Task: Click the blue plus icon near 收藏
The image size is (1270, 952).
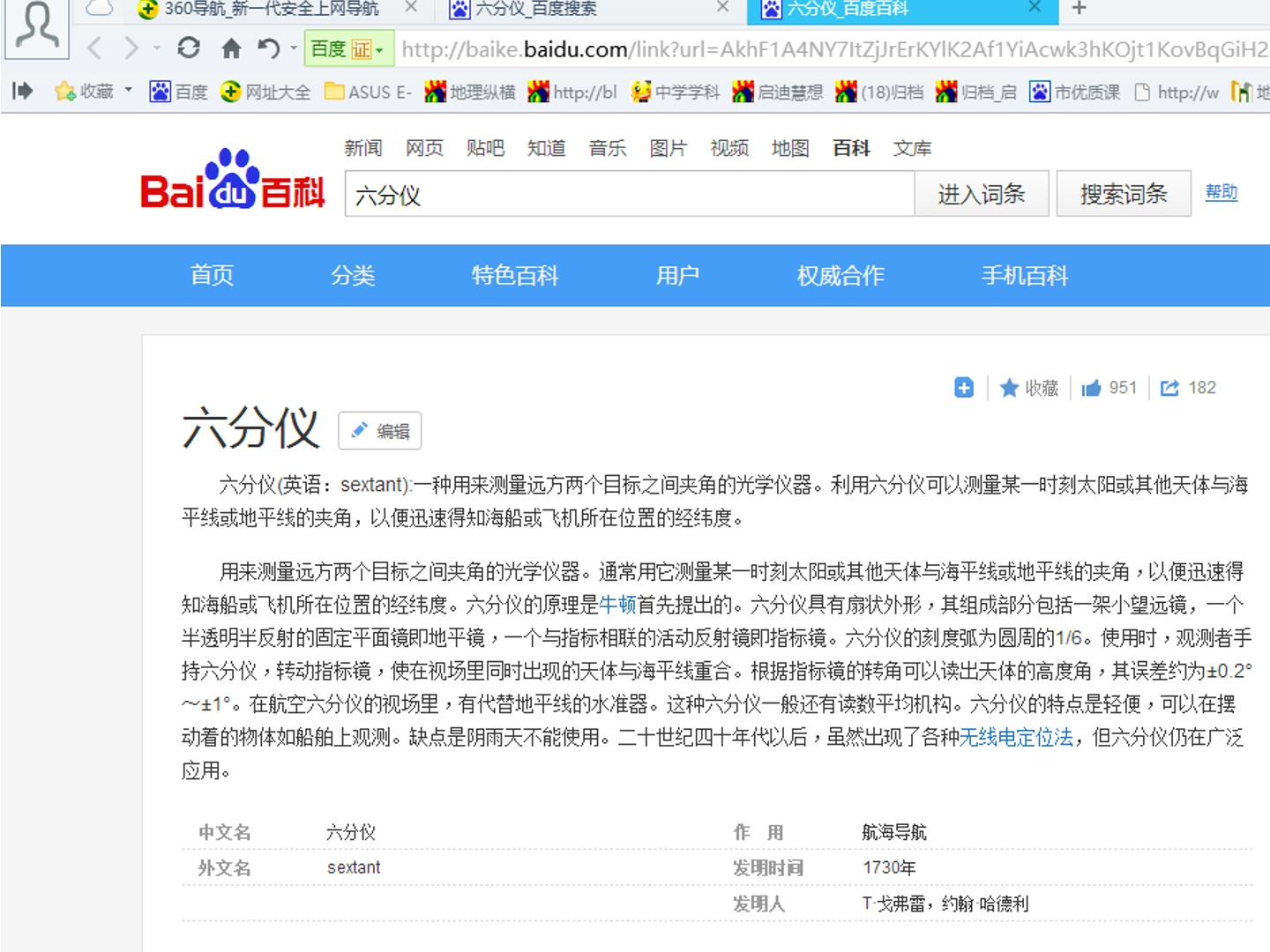Action: 964,388
